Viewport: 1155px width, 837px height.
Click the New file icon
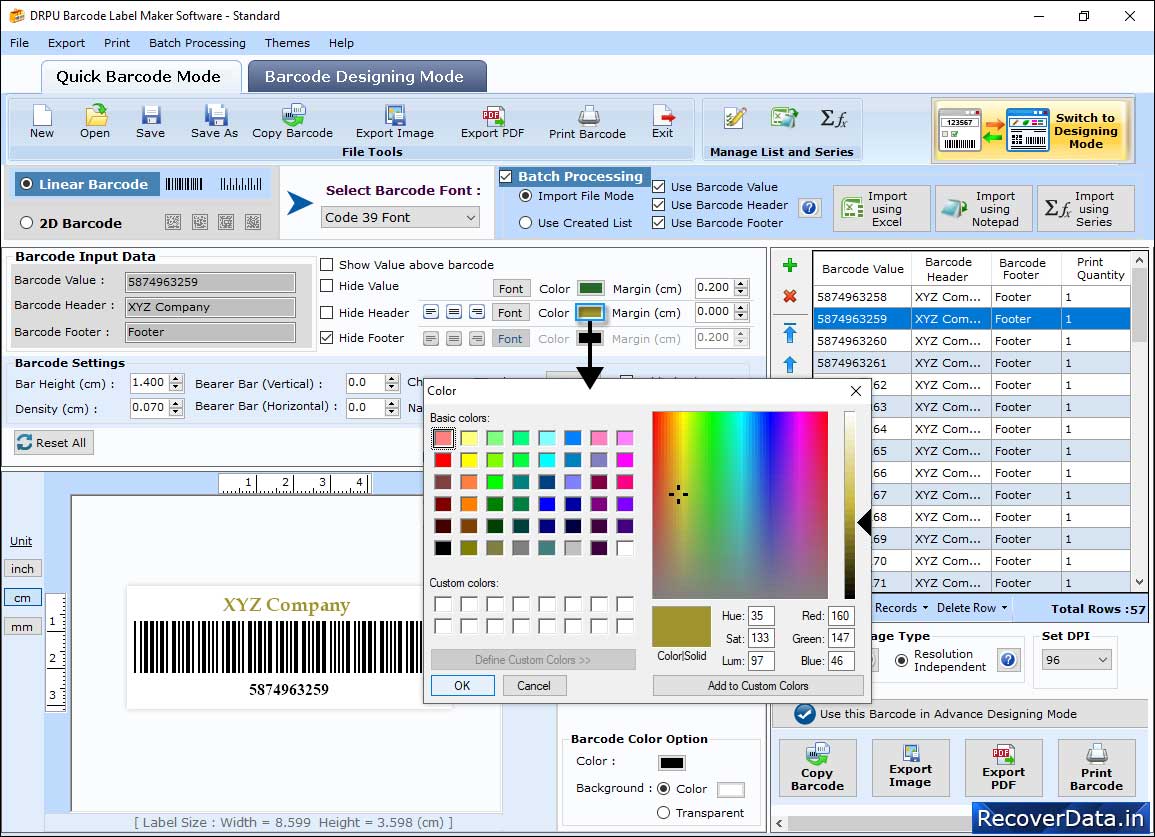coord(42,122)
